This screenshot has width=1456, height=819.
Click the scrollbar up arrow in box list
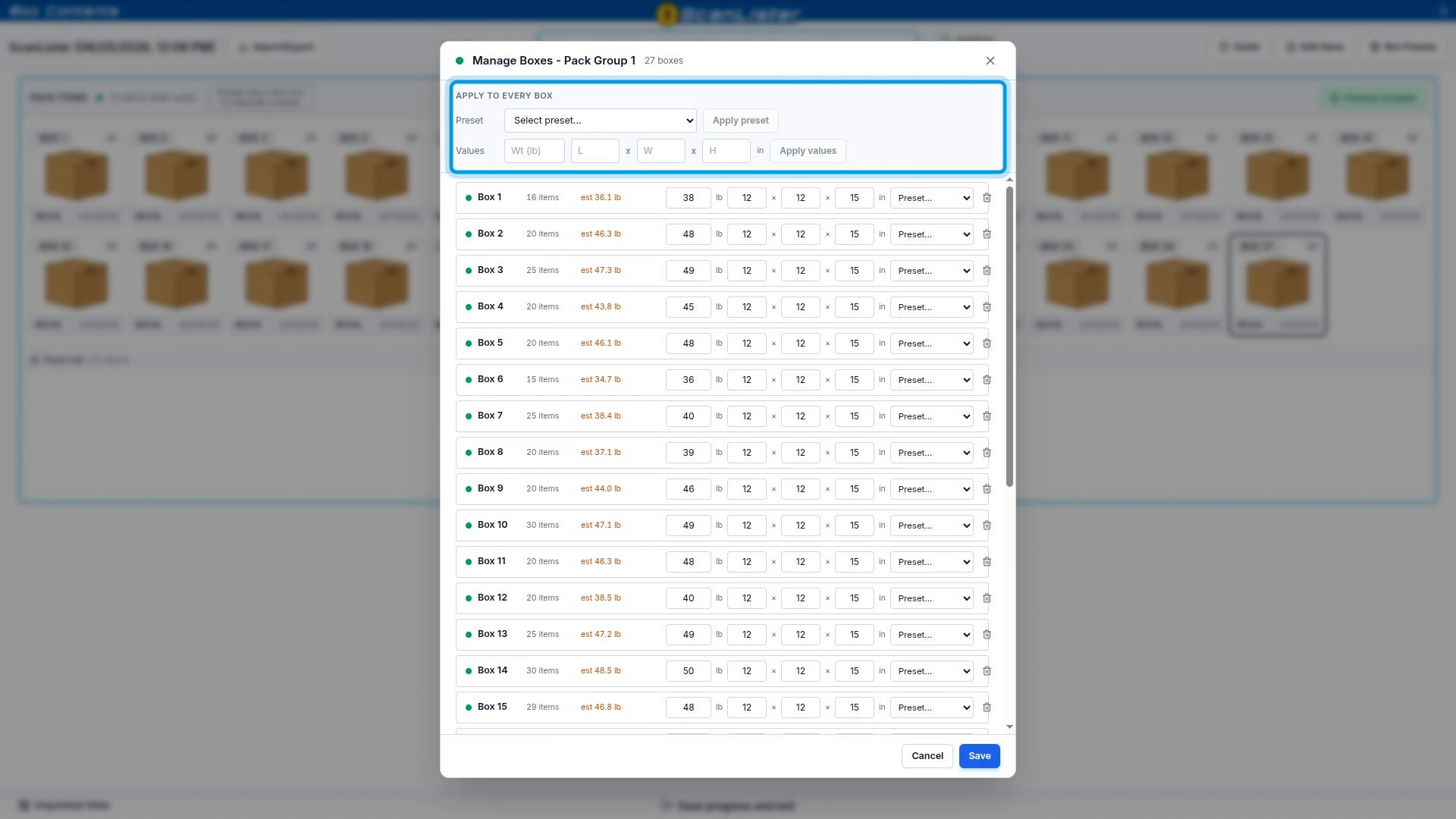1009,180
